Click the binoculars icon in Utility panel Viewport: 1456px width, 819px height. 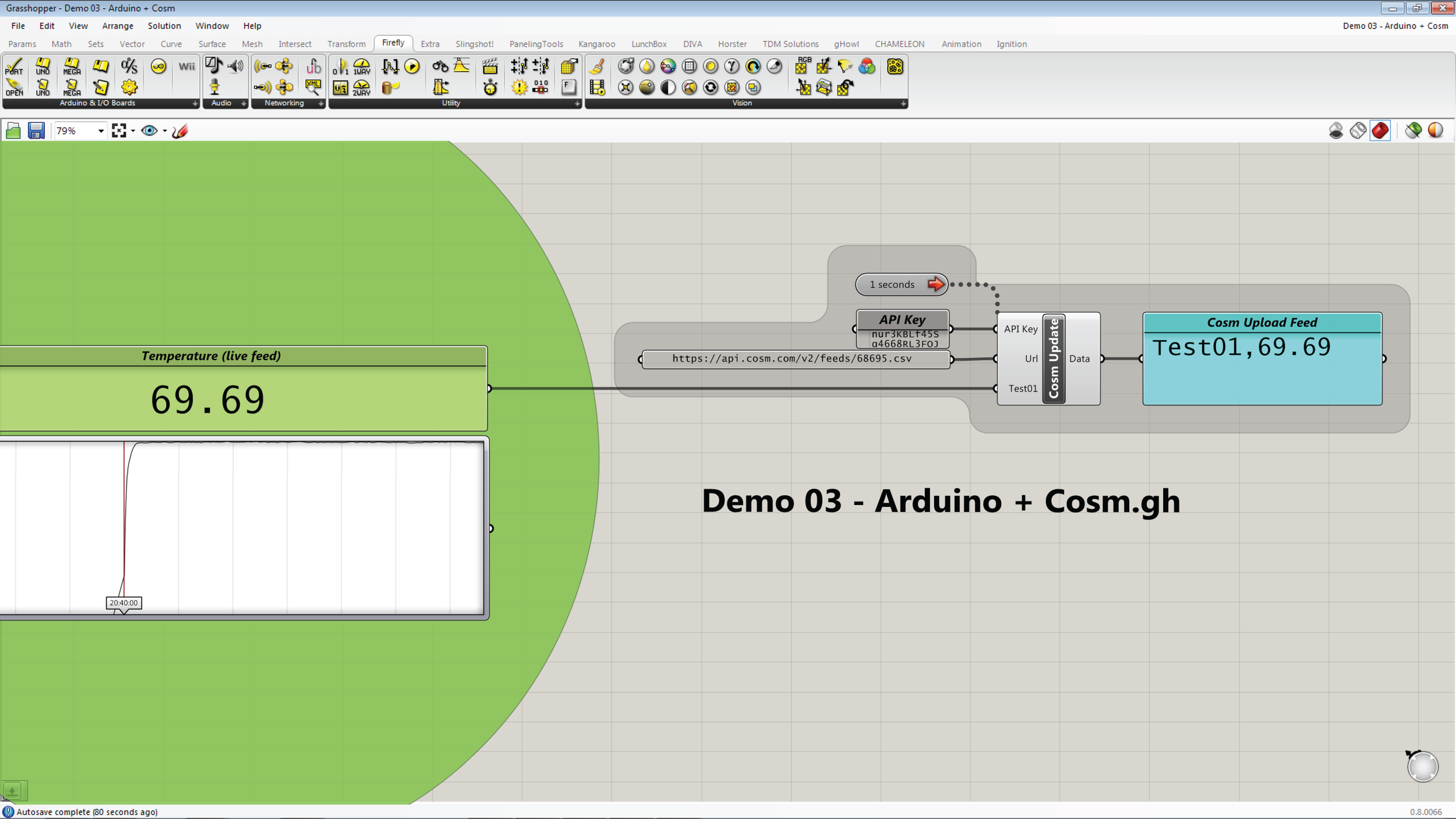tap(440, 66)
